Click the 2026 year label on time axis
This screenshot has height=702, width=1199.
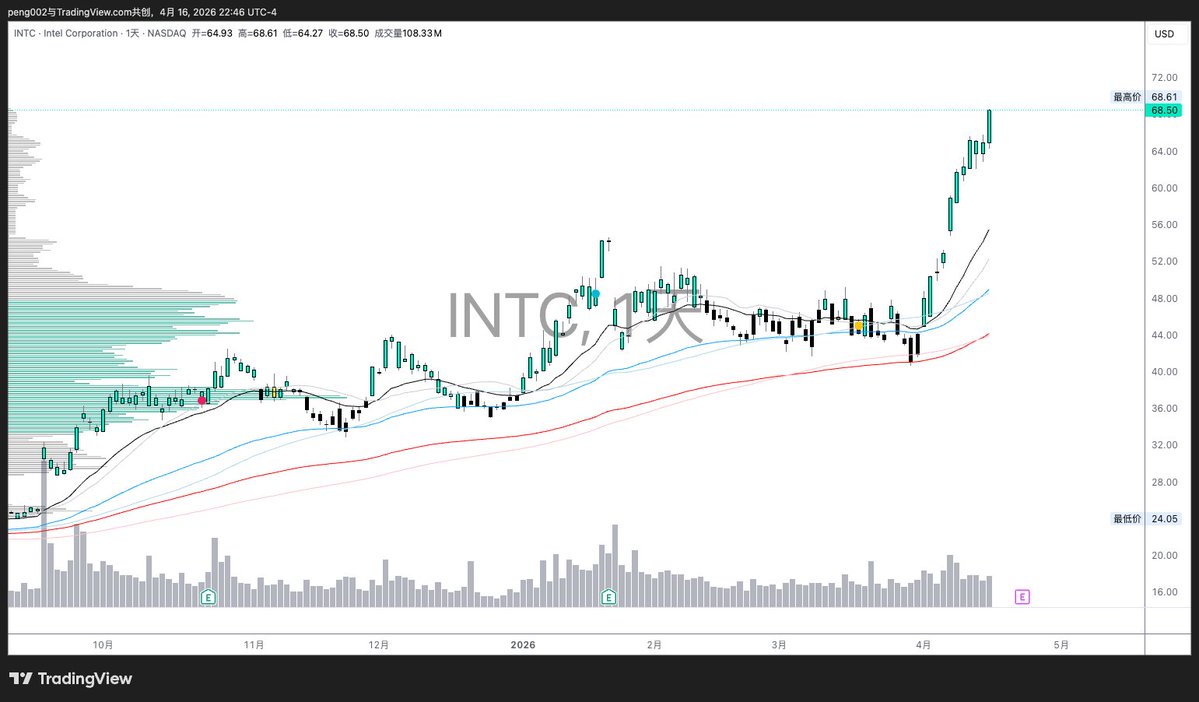click(x=523, y=645)
